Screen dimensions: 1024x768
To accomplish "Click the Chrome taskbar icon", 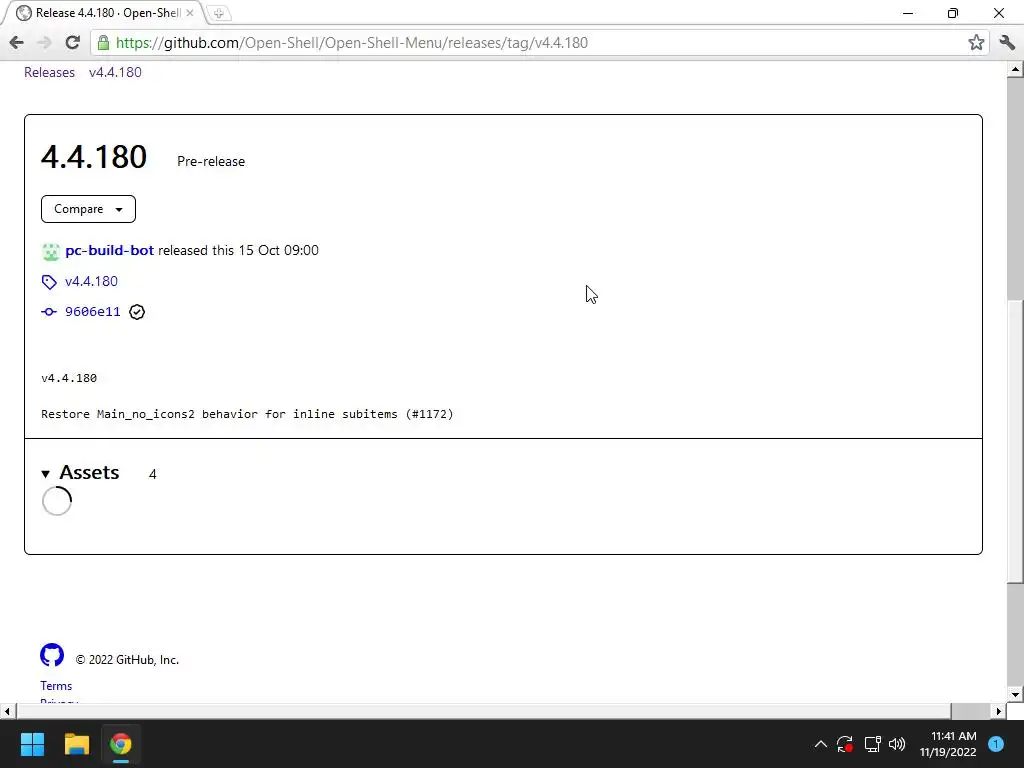I will [x=120, y=744].
